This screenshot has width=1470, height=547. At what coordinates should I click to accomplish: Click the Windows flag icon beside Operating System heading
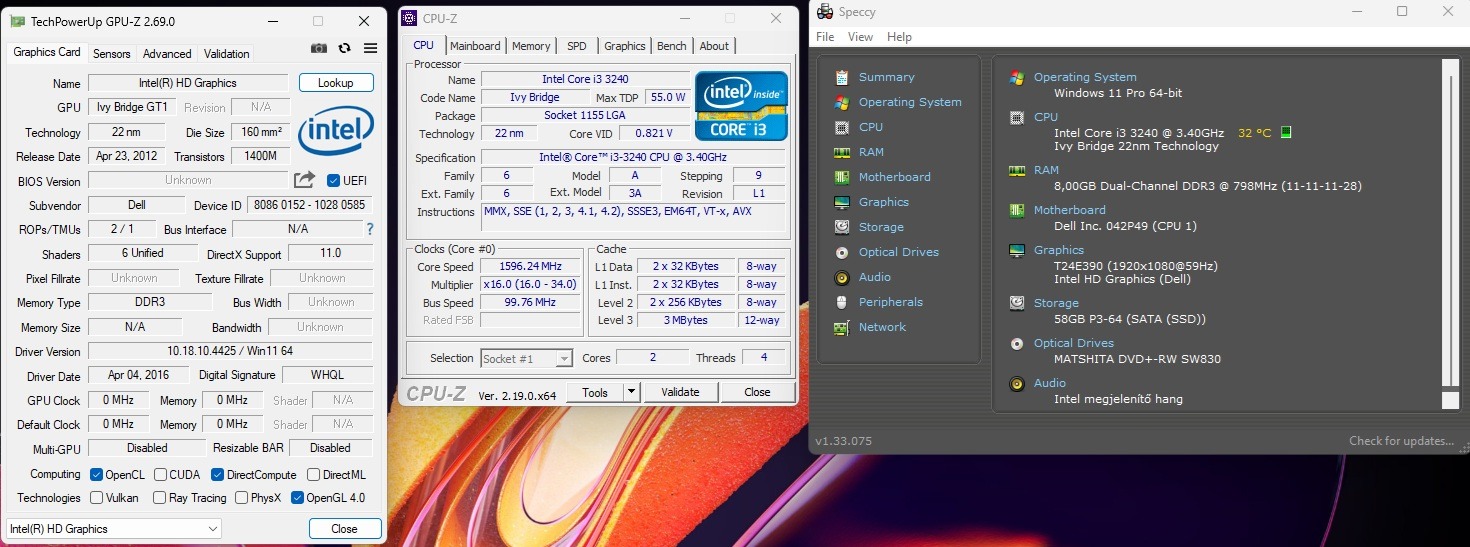coord(1017,77)
